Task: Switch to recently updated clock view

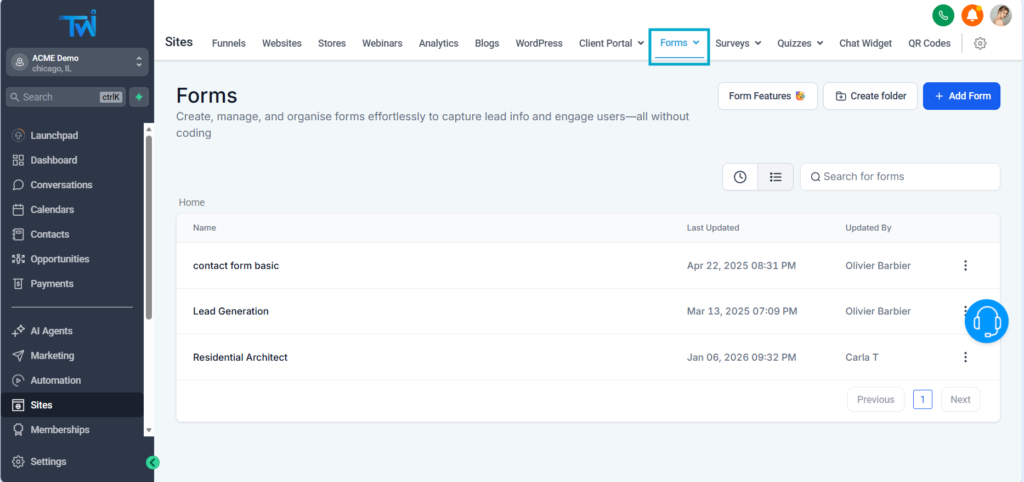Action: click(740, 177)
